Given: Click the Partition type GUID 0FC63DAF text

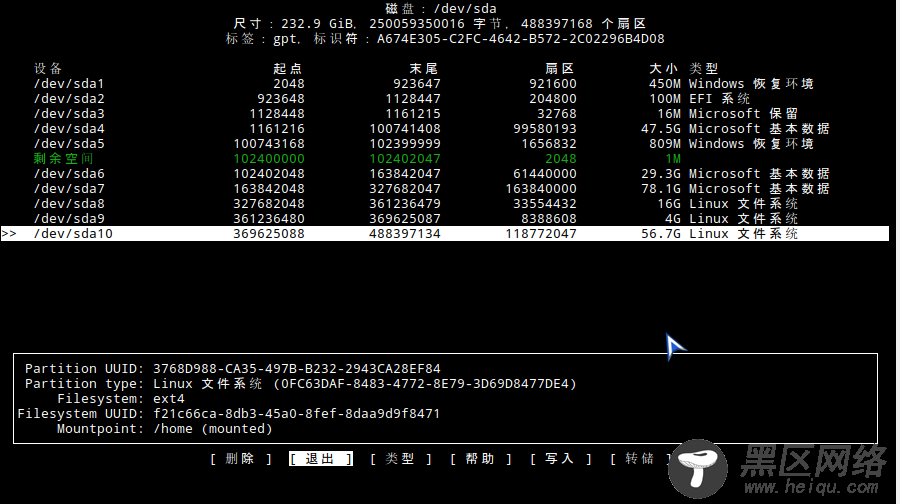Looking at the screenshot, I should [425, 383].
